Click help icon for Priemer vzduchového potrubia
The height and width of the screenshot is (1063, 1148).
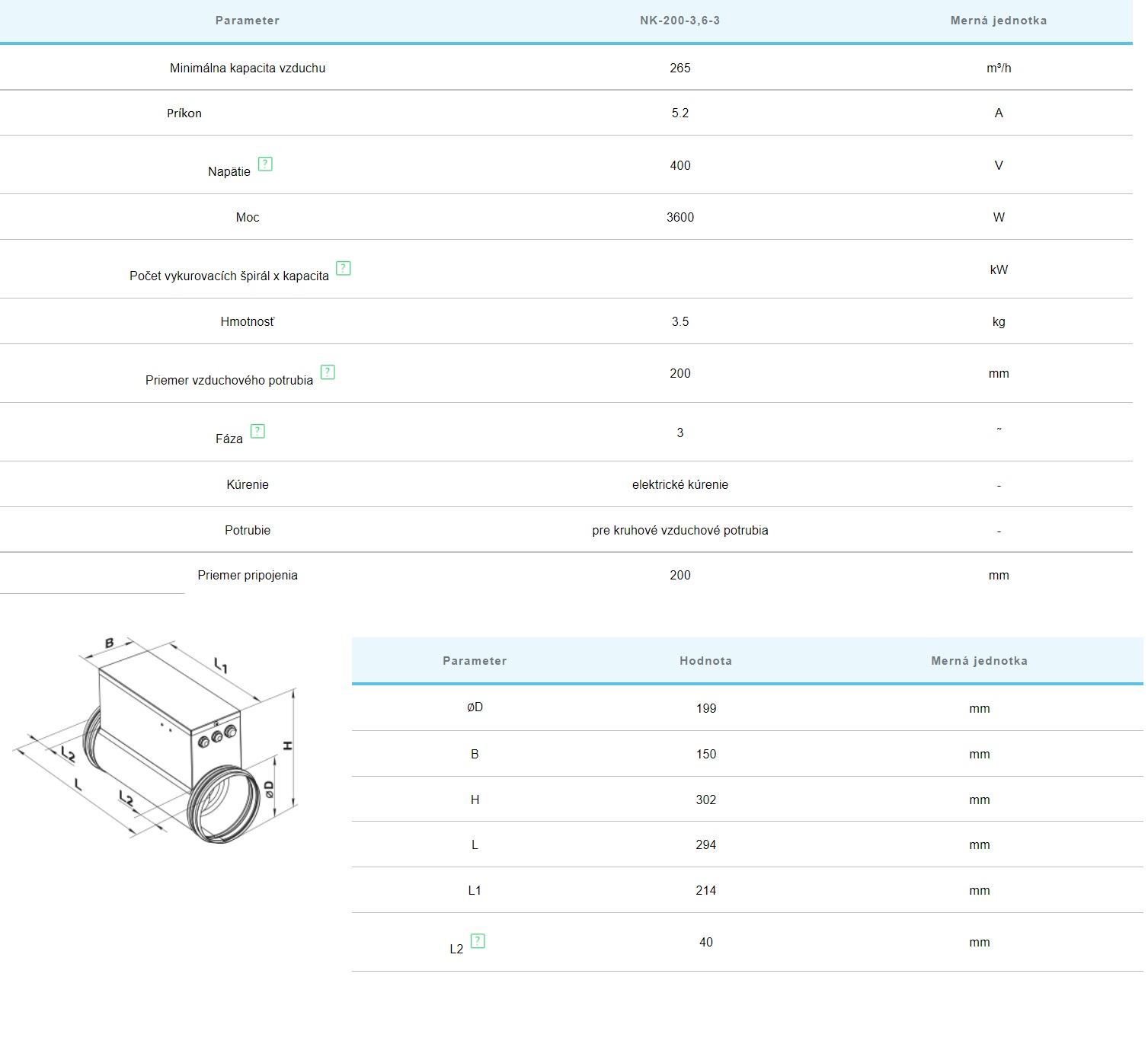(x=328, y=372)
